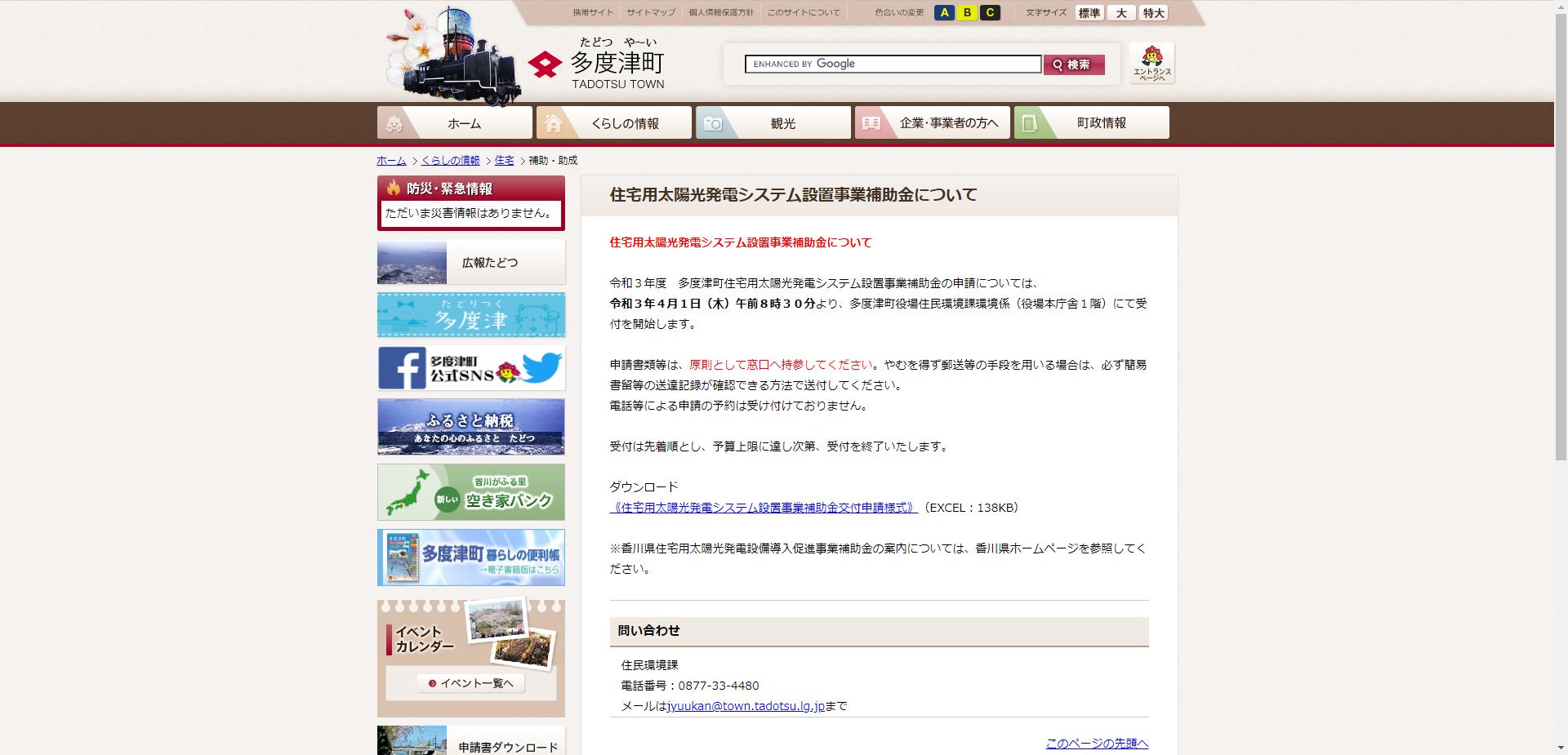
Task: Click the jyuukan@town.tadotsu.lg.jp email link
Action: point(746,707)
